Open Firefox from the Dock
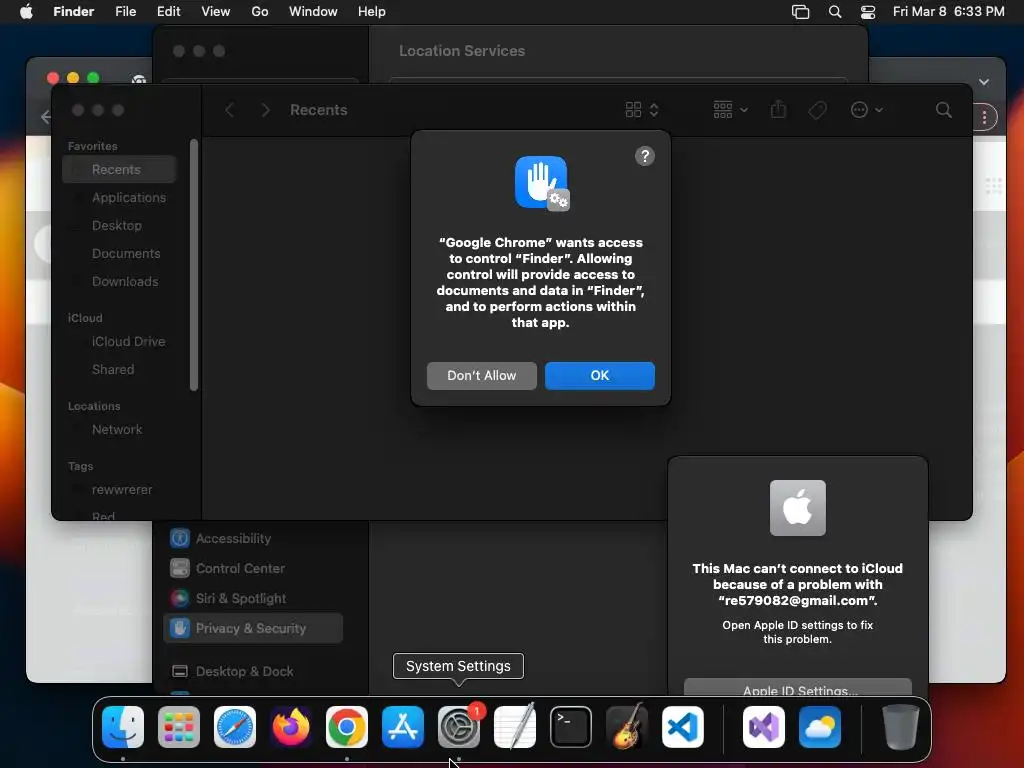 [x=291, y=727]
